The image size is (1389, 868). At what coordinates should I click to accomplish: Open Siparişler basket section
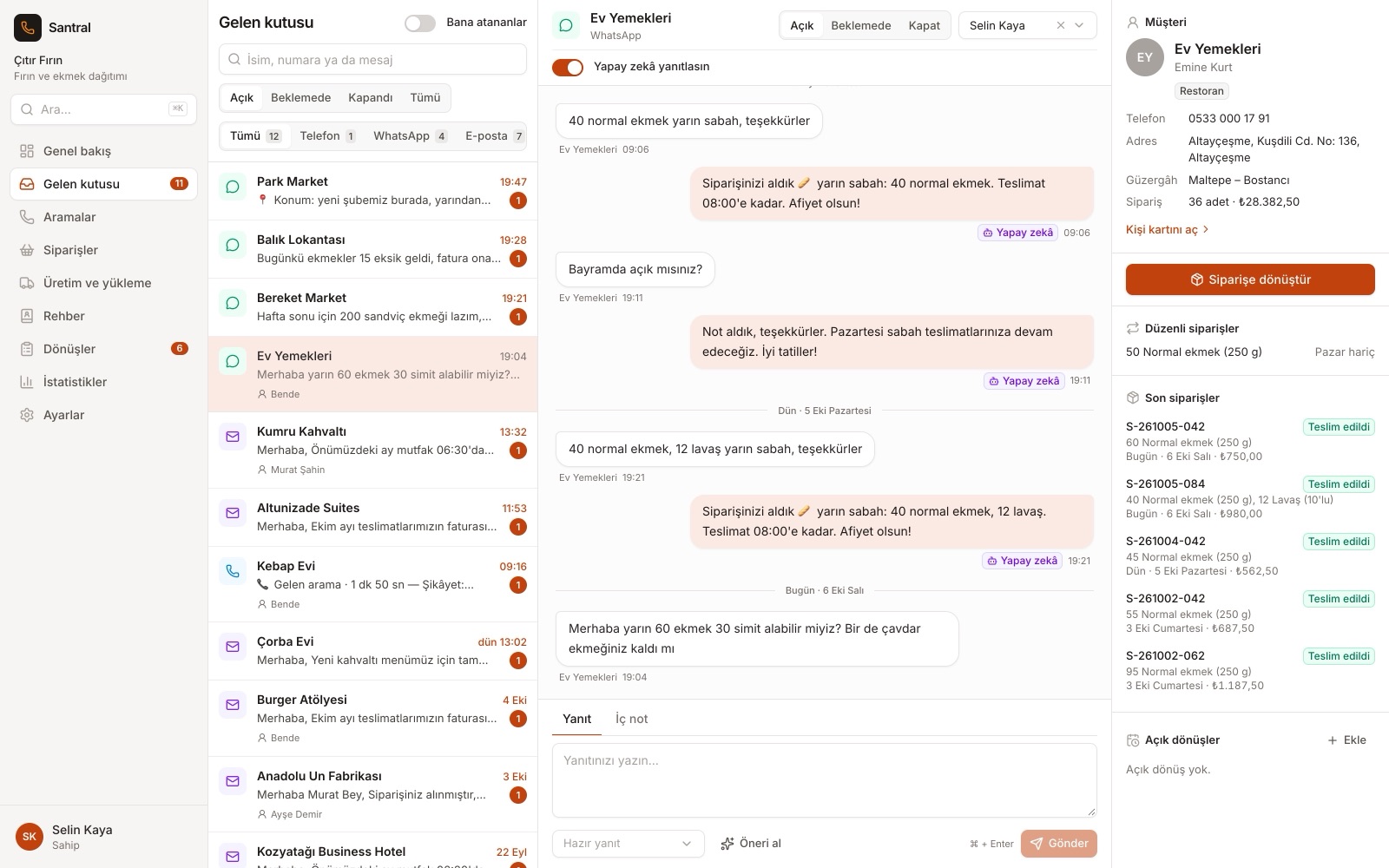tap(103, 250)
